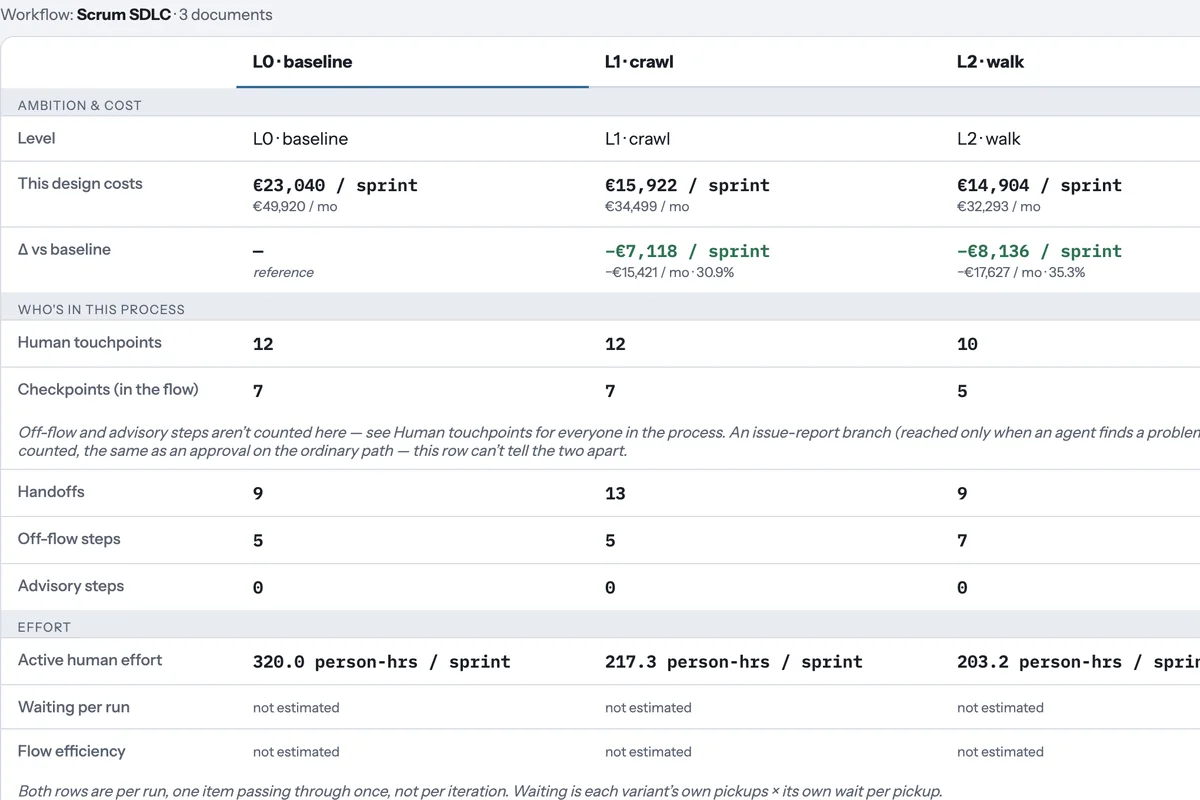Switch to the L0·baseline column tab

[412, 62]
